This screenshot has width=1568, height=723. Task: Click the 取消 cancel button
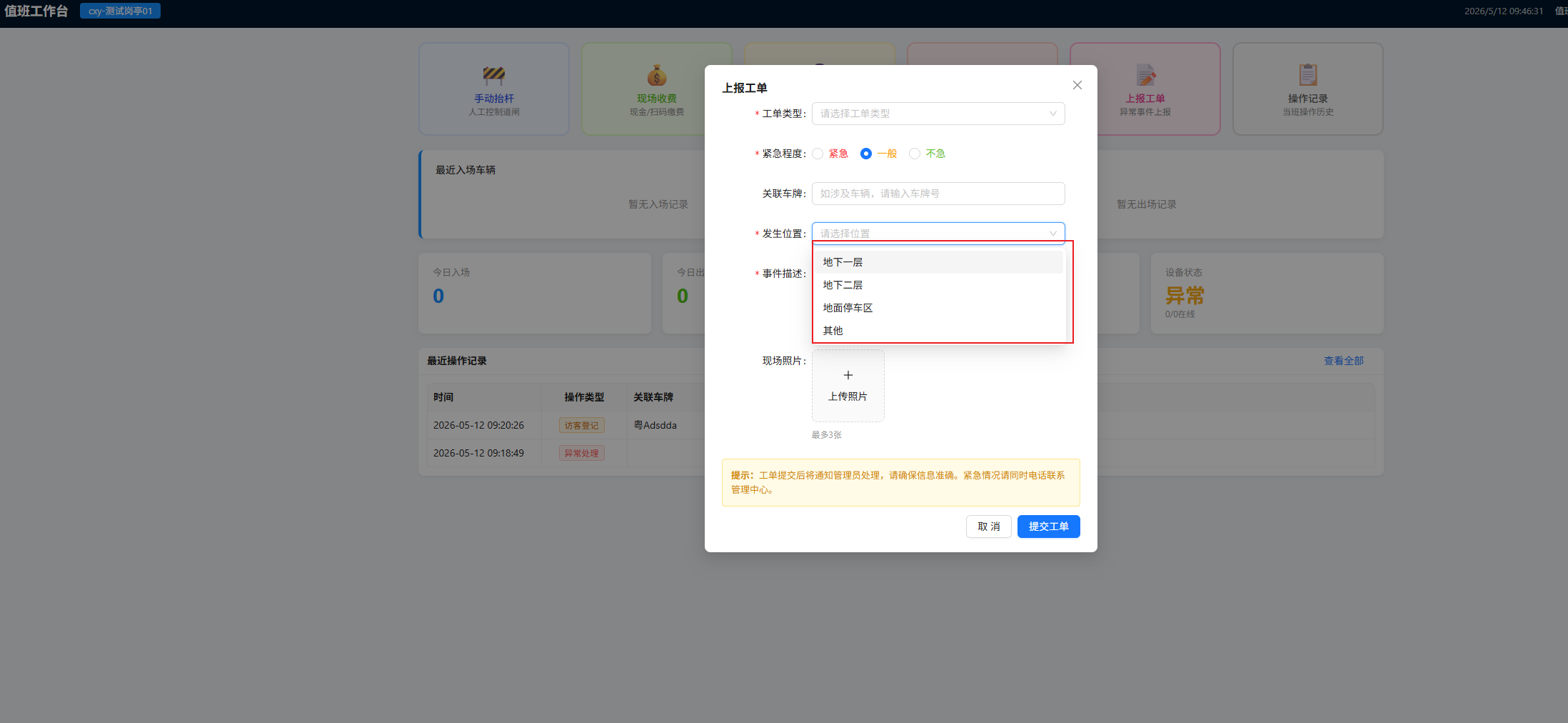click(989, 527)
